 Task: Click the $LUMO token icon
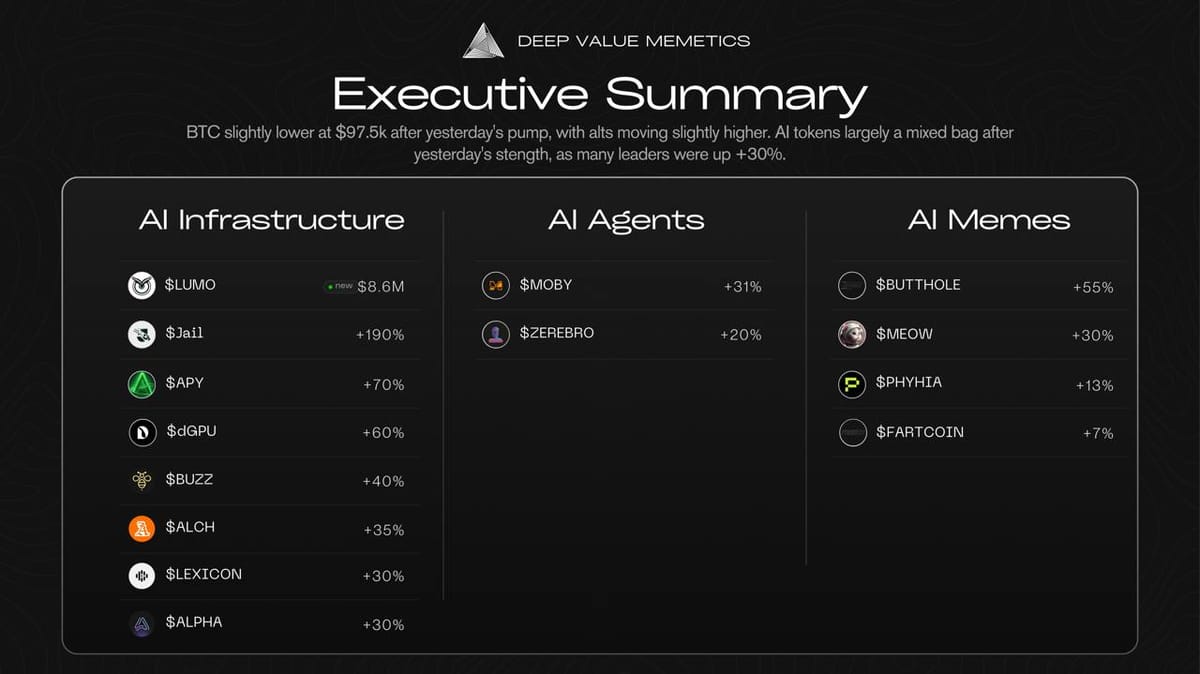click(141, 286)
